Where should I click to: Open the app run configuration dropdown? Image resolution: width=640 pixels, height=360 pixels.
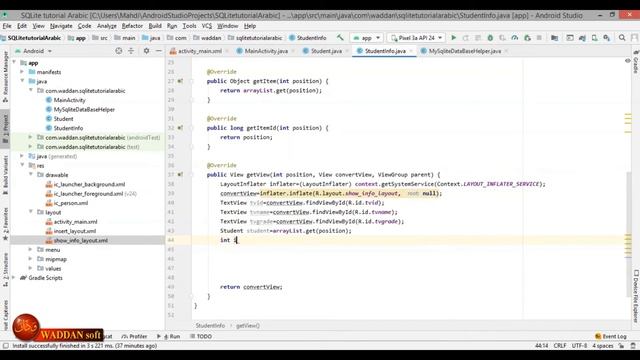click(x=367, y=38)
